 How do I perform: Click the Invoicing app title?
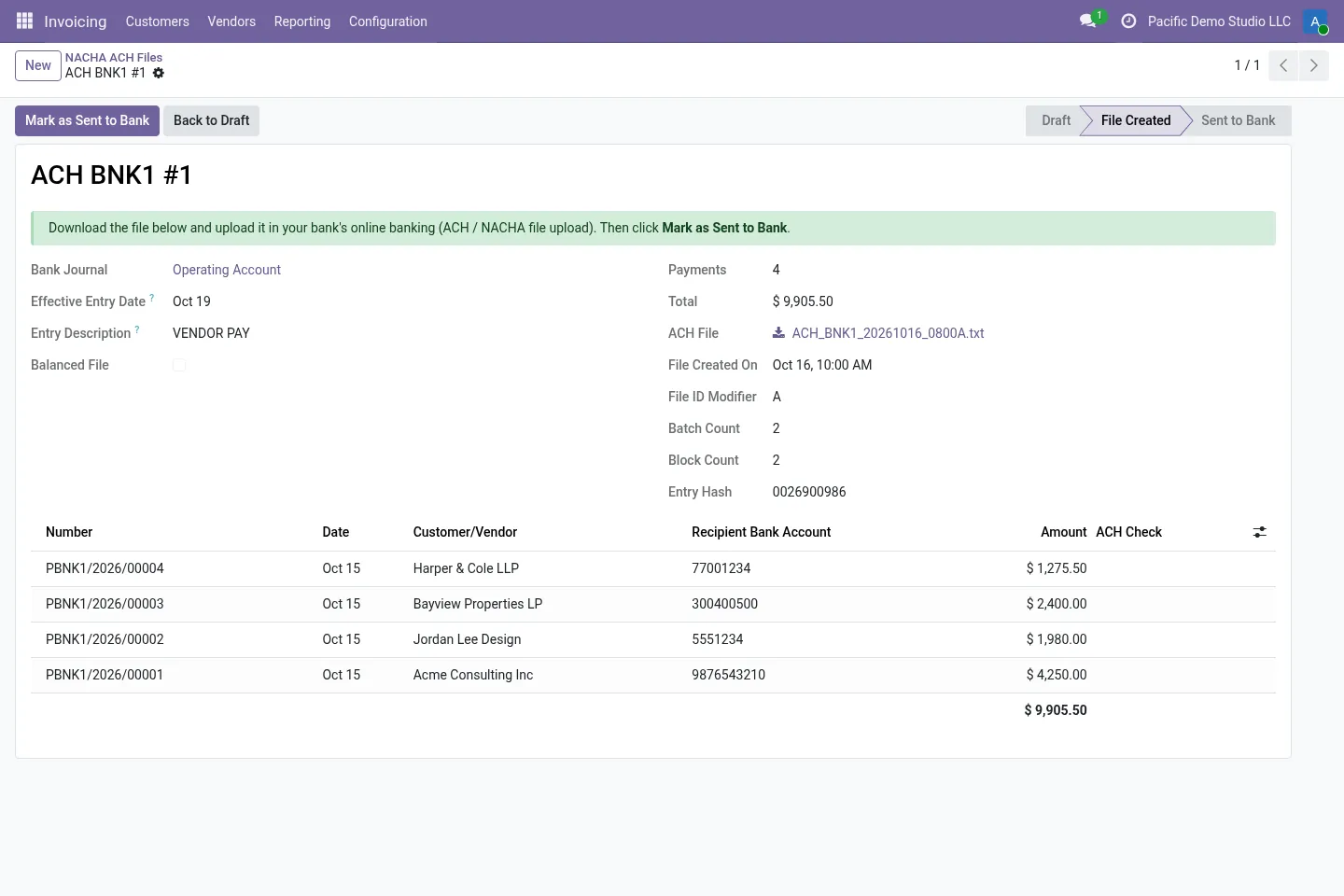(76, 21)
